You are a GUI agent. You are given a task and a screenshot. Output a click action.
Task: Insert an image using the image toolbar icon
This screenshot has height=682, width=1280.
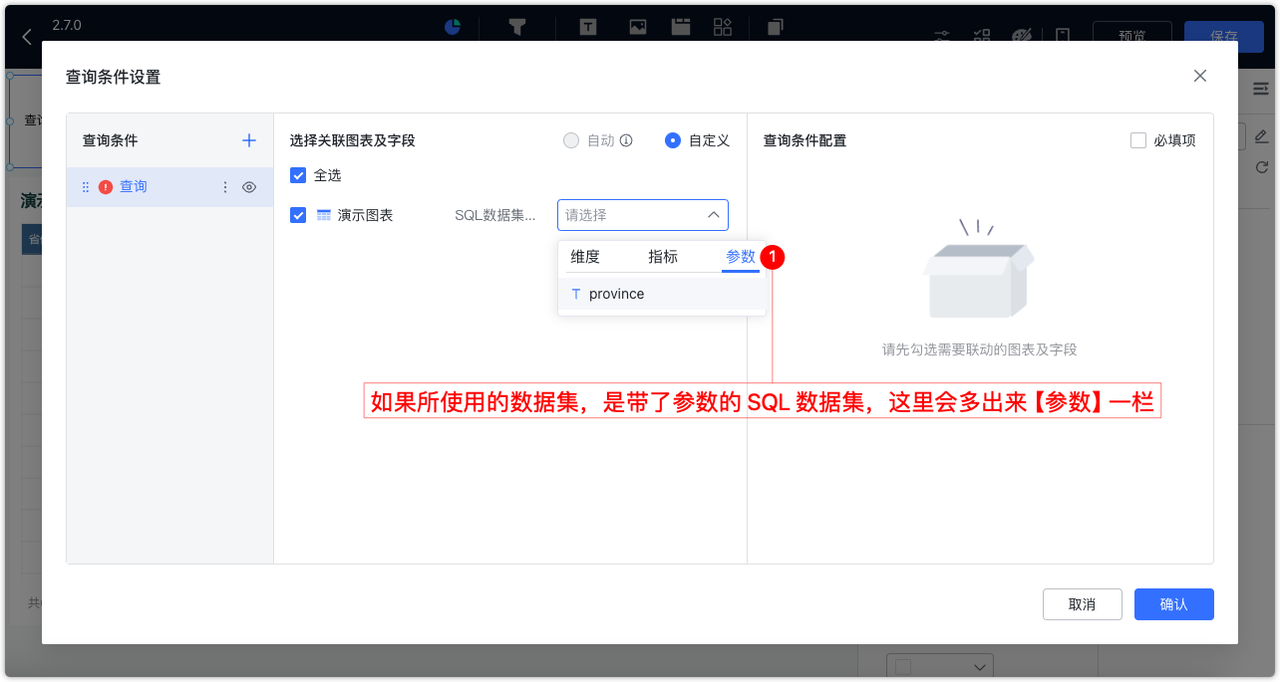point(638,27)
